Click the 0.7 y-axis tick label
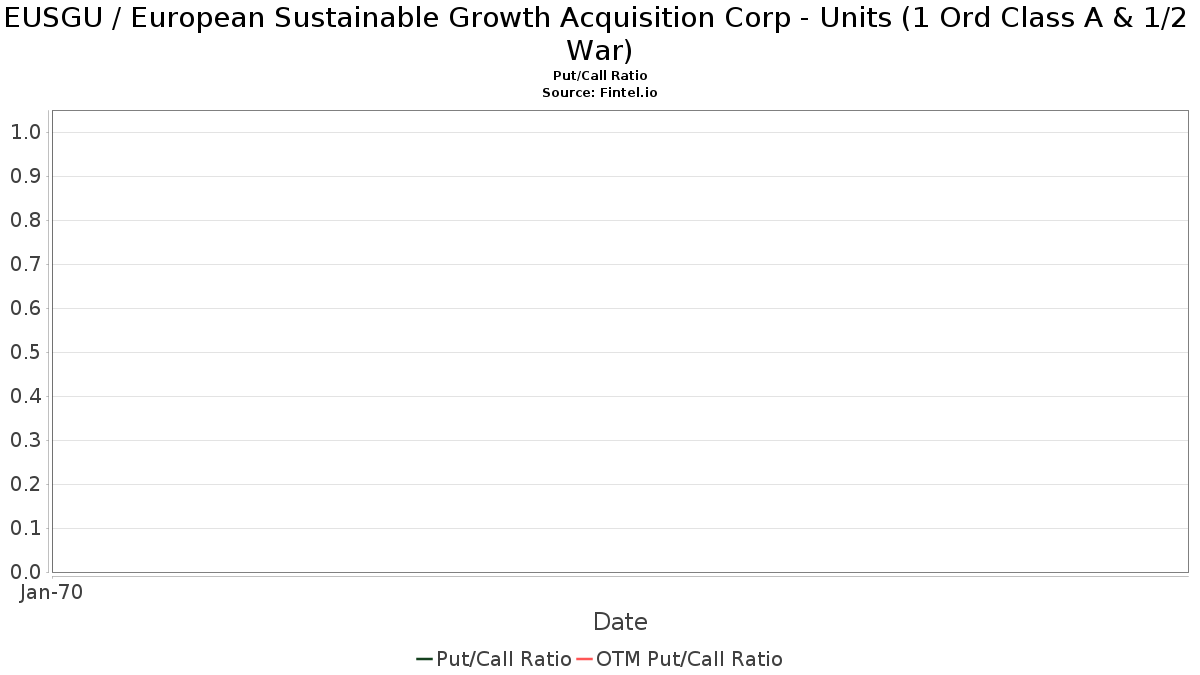 pyautogui.click(x=26, y=264)
